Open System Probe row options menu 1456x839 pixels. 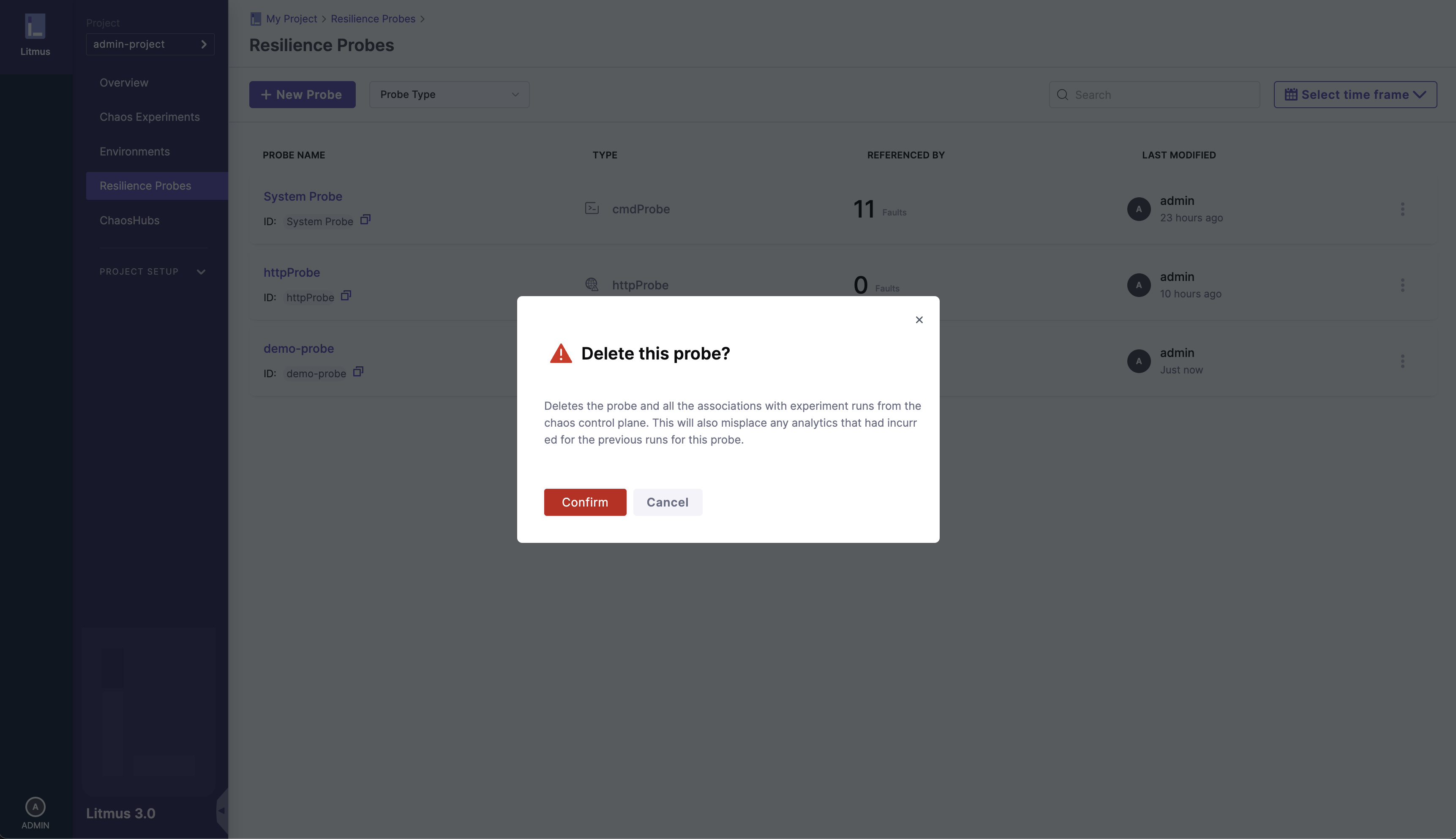[1402, 209]
